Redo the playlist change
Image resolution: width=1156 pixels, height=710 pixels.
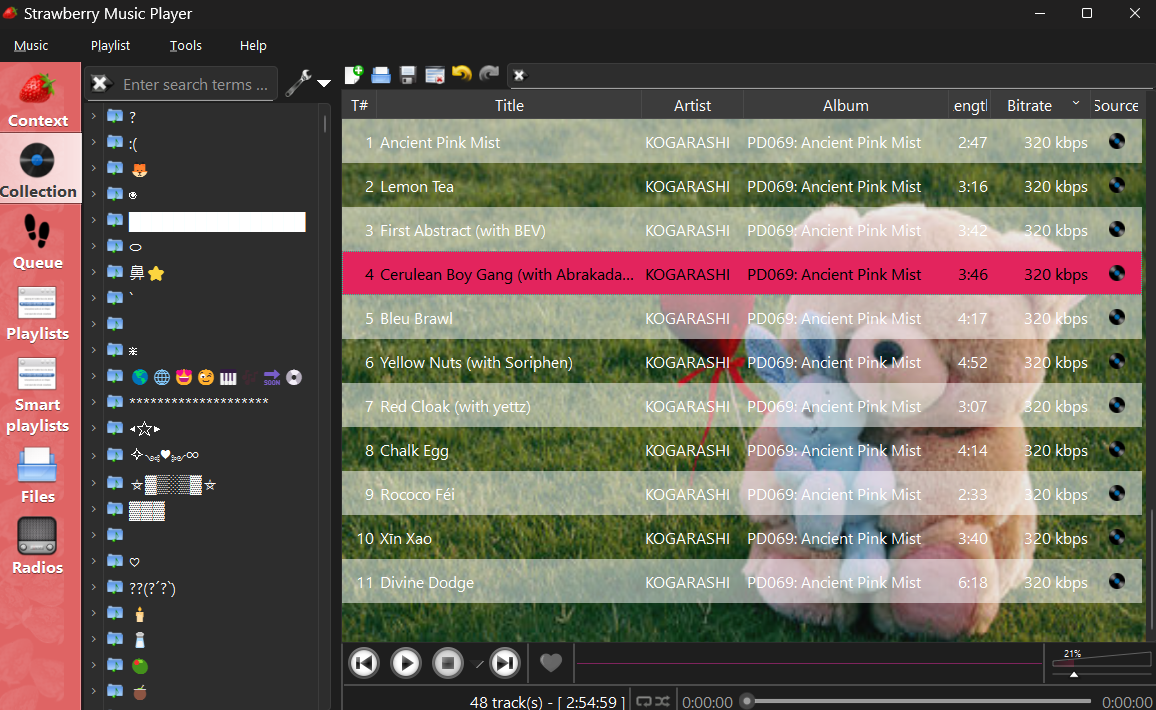[x=489, y=74]
